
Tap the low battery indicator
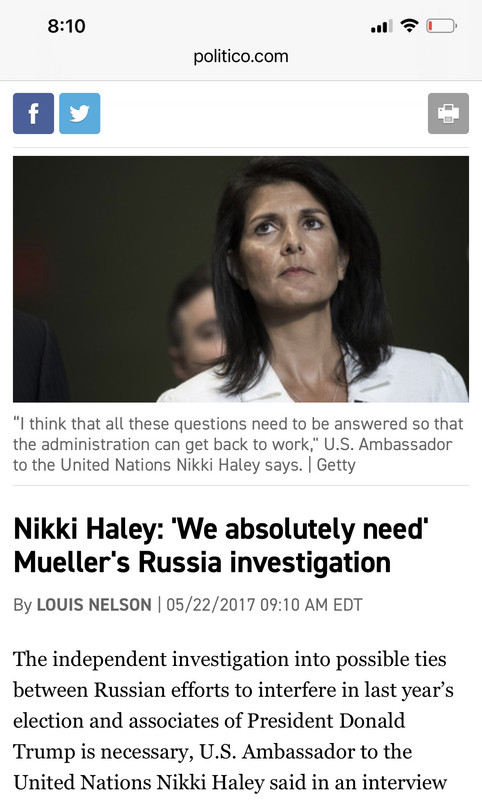click(442, 26)
